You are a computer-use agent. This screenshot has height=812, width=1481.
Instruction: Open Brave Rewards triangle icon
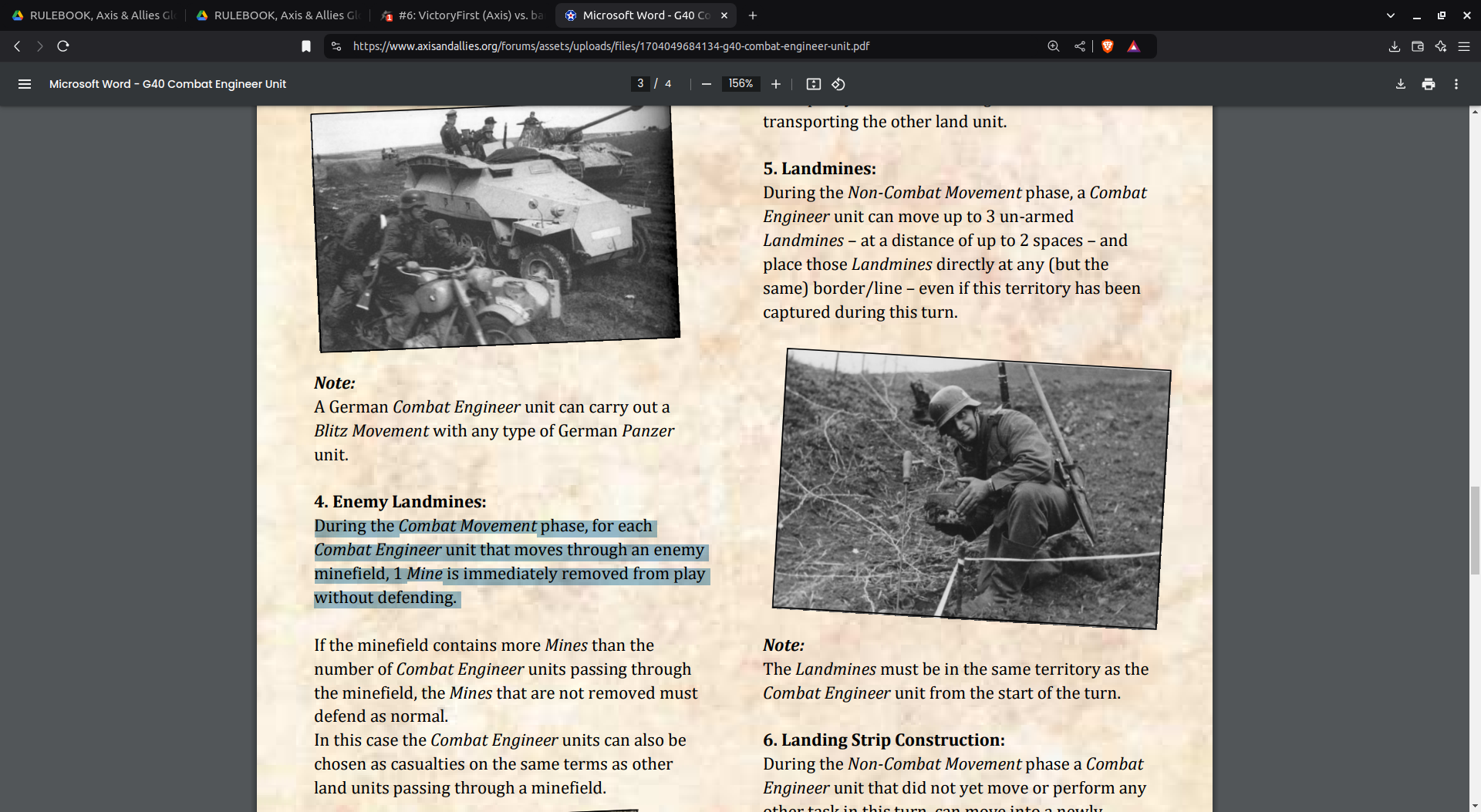[1133, 46]
